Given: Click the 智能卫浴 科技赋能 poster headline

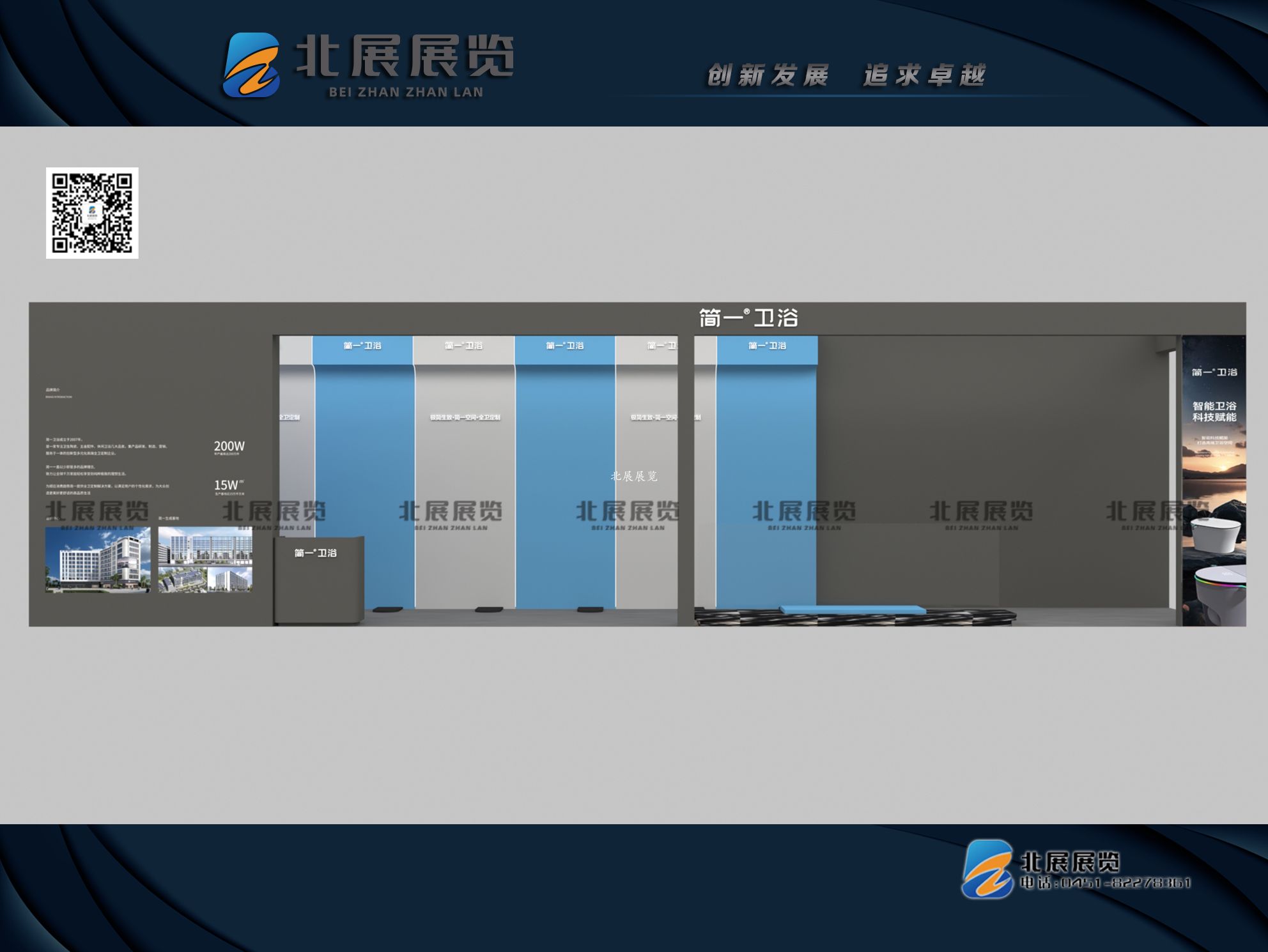Looking at the screenshot, I should tap(1214, 411).
